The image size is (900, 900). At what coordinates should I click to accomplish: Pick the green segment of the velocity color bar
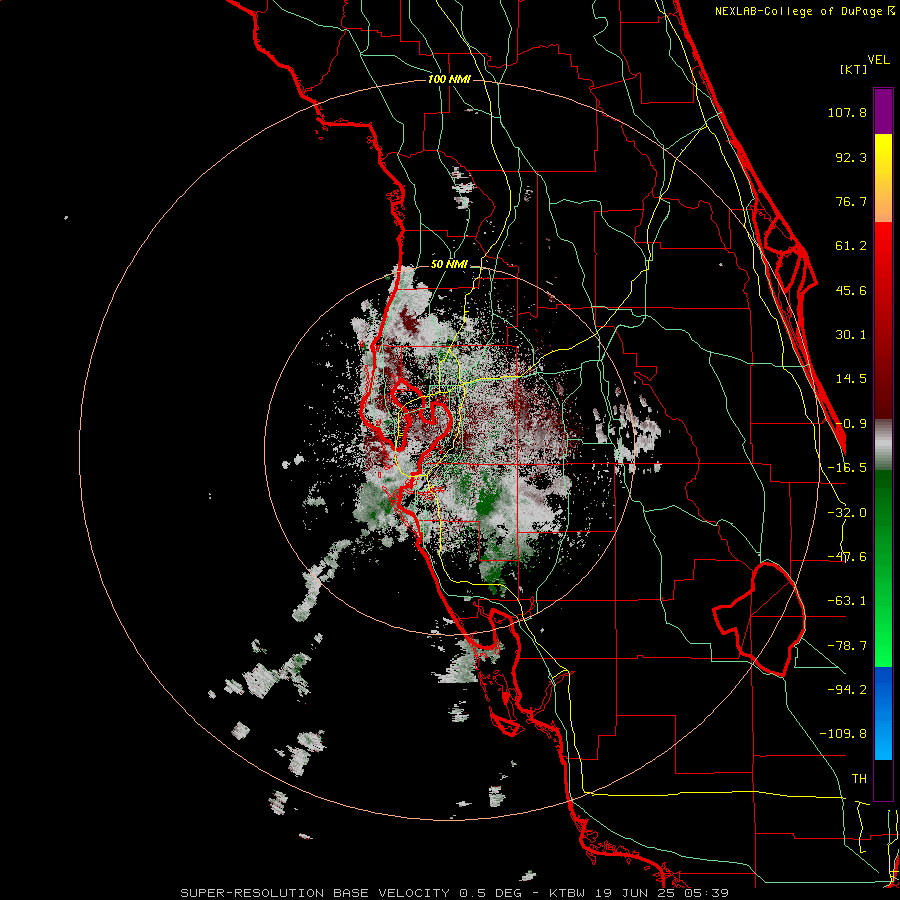883,568
